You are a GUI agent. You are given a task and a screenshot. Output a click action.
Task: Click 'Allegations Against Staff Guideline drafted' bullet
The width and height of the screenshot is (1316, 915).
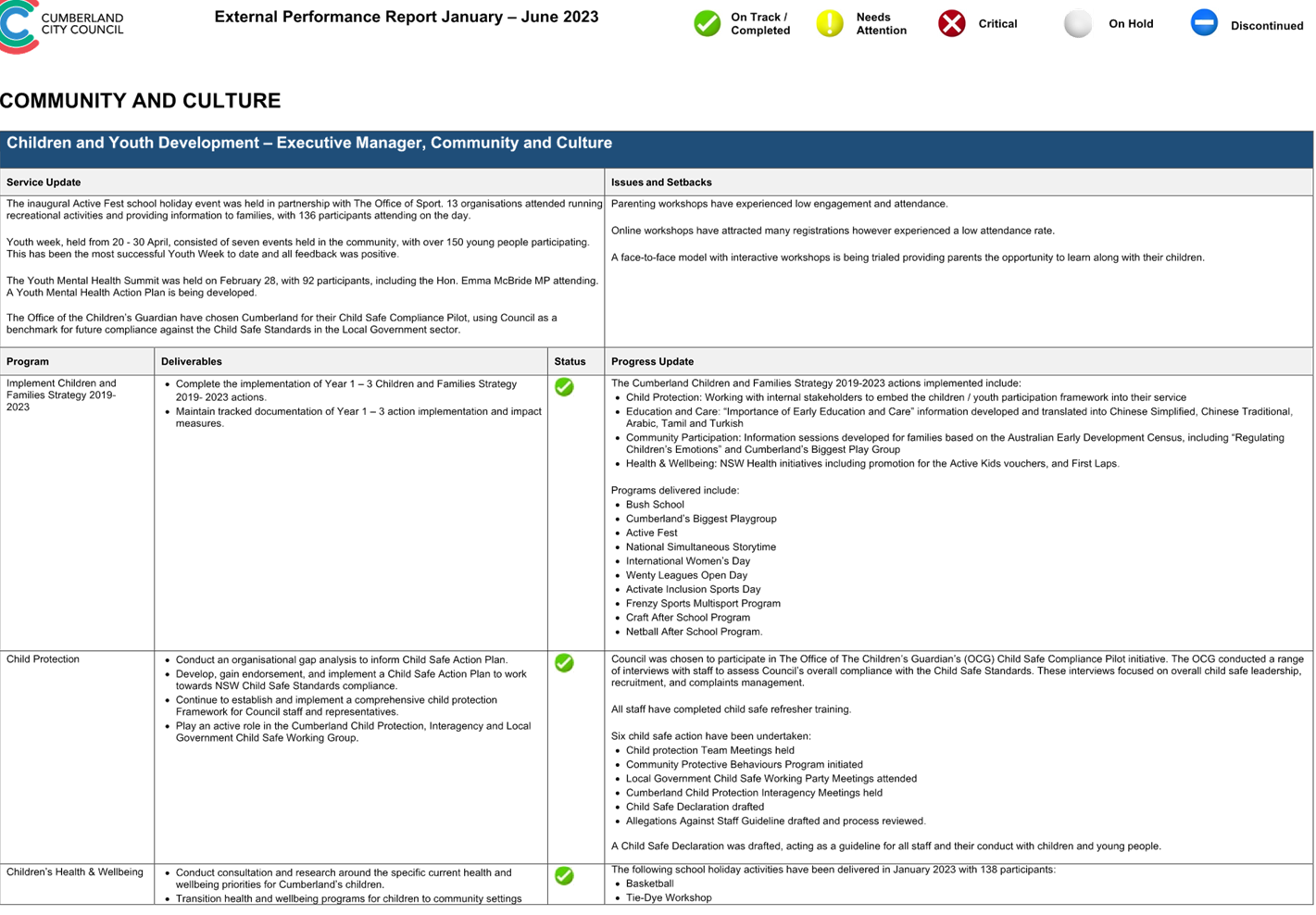tap(776, 821)
